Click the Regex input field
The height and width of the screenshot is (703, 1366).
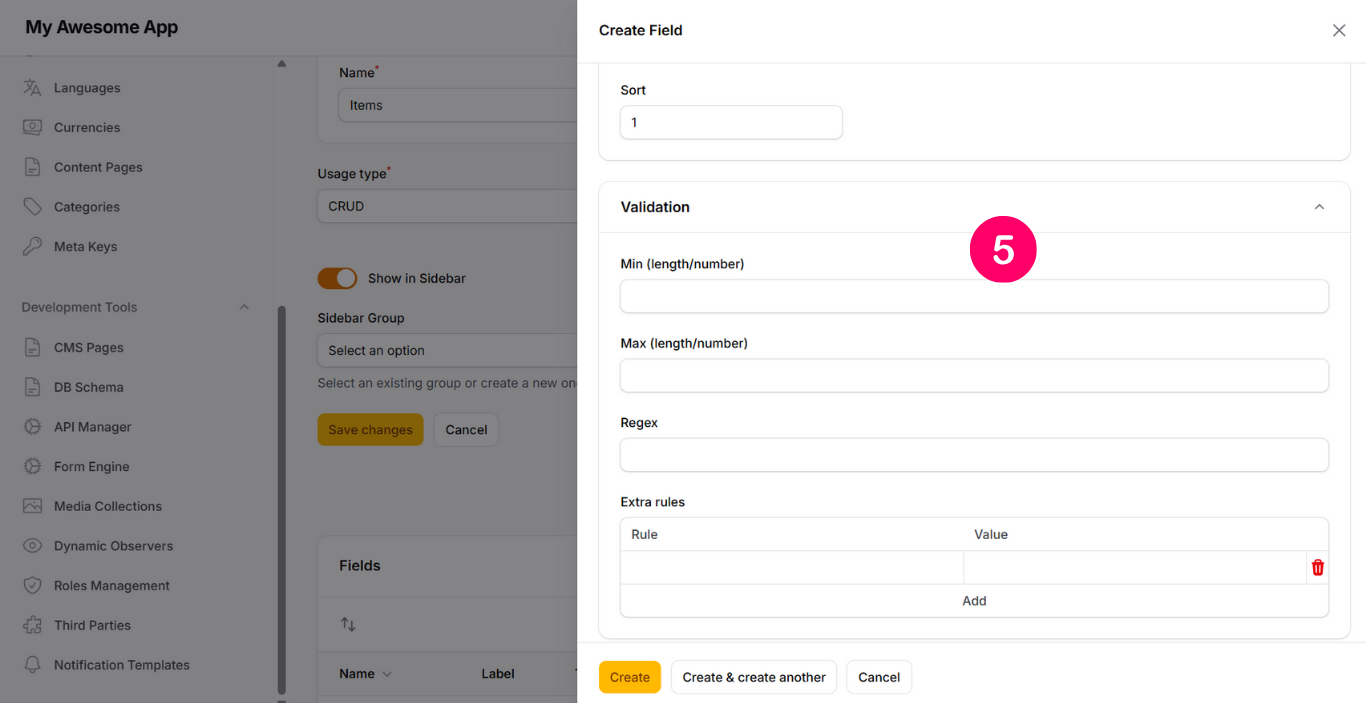(x=973, y=455)
